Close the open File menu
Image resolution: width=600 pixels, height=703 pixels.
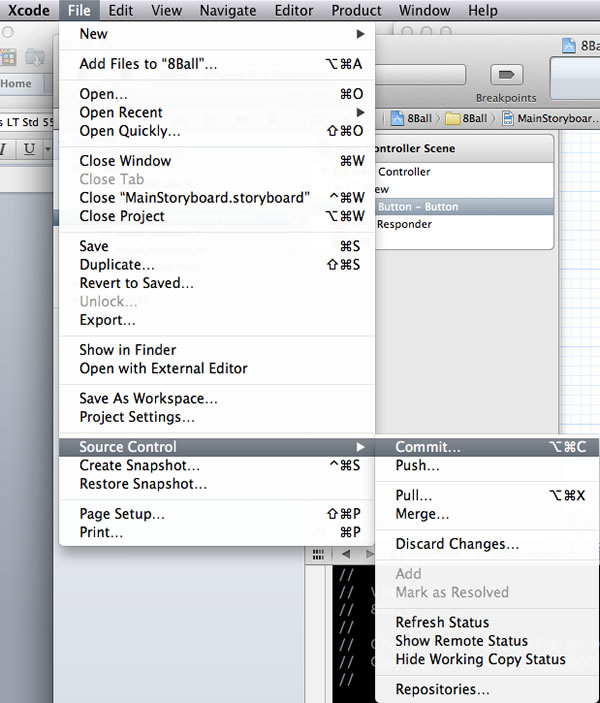point(79,10)
